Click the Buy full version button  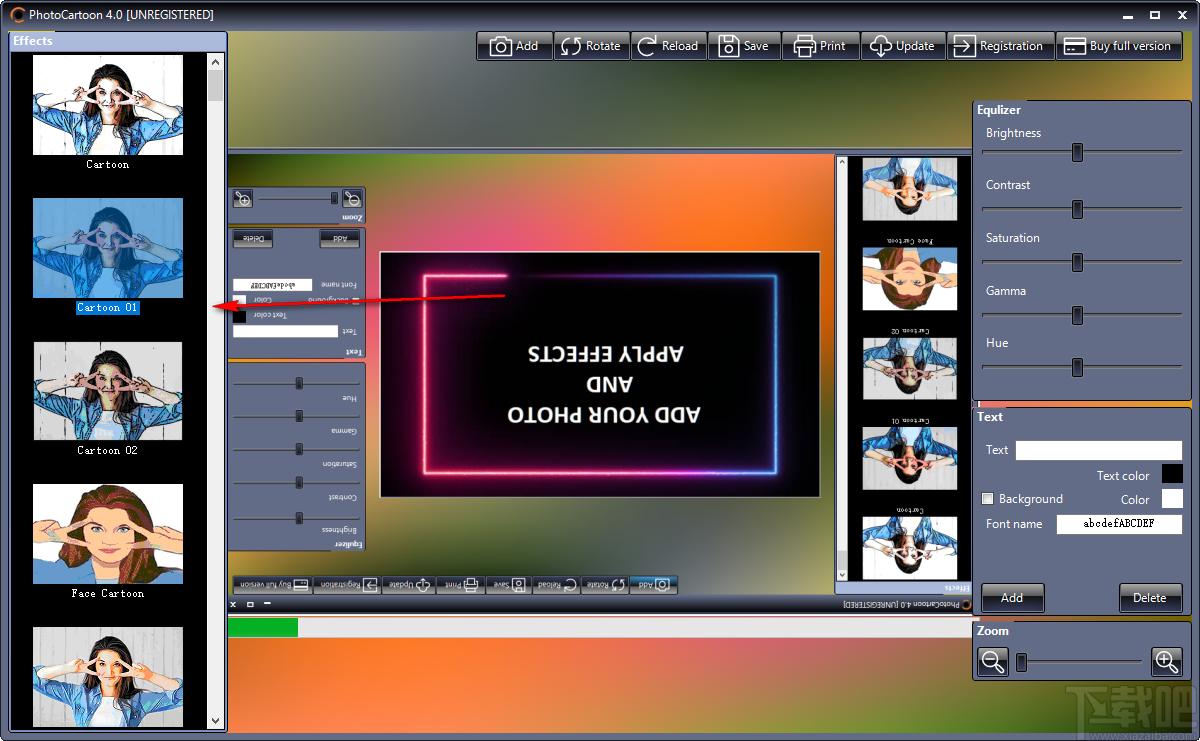click(1119, 46)
